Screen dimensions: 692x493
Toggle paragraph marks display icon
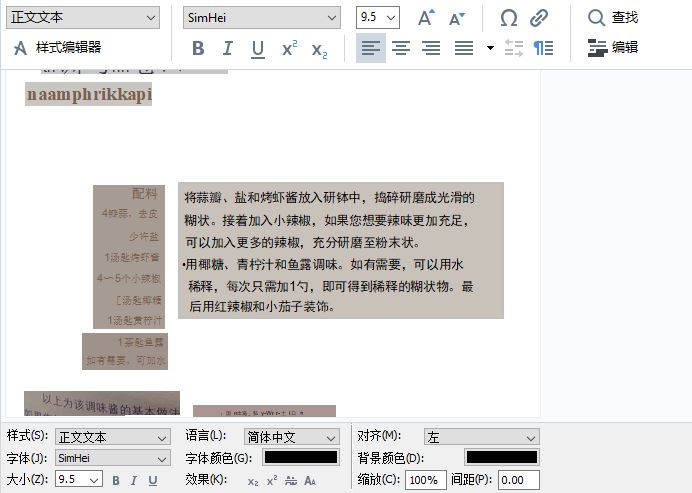pyautogui.click(x=543, y=48)
